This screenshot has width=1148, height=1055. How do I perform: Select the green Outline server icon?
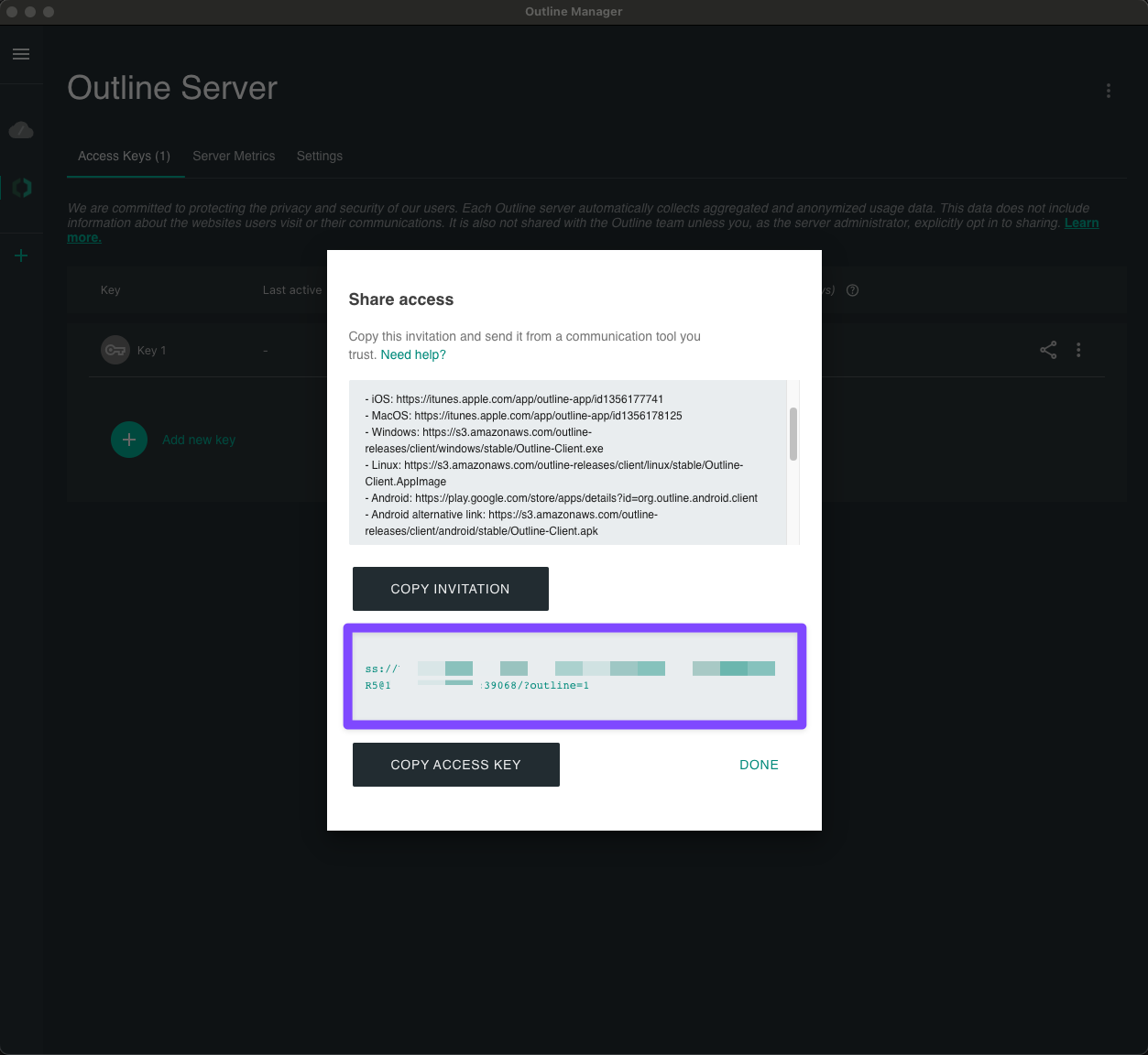pyautogui.click(x=22, y=188)
